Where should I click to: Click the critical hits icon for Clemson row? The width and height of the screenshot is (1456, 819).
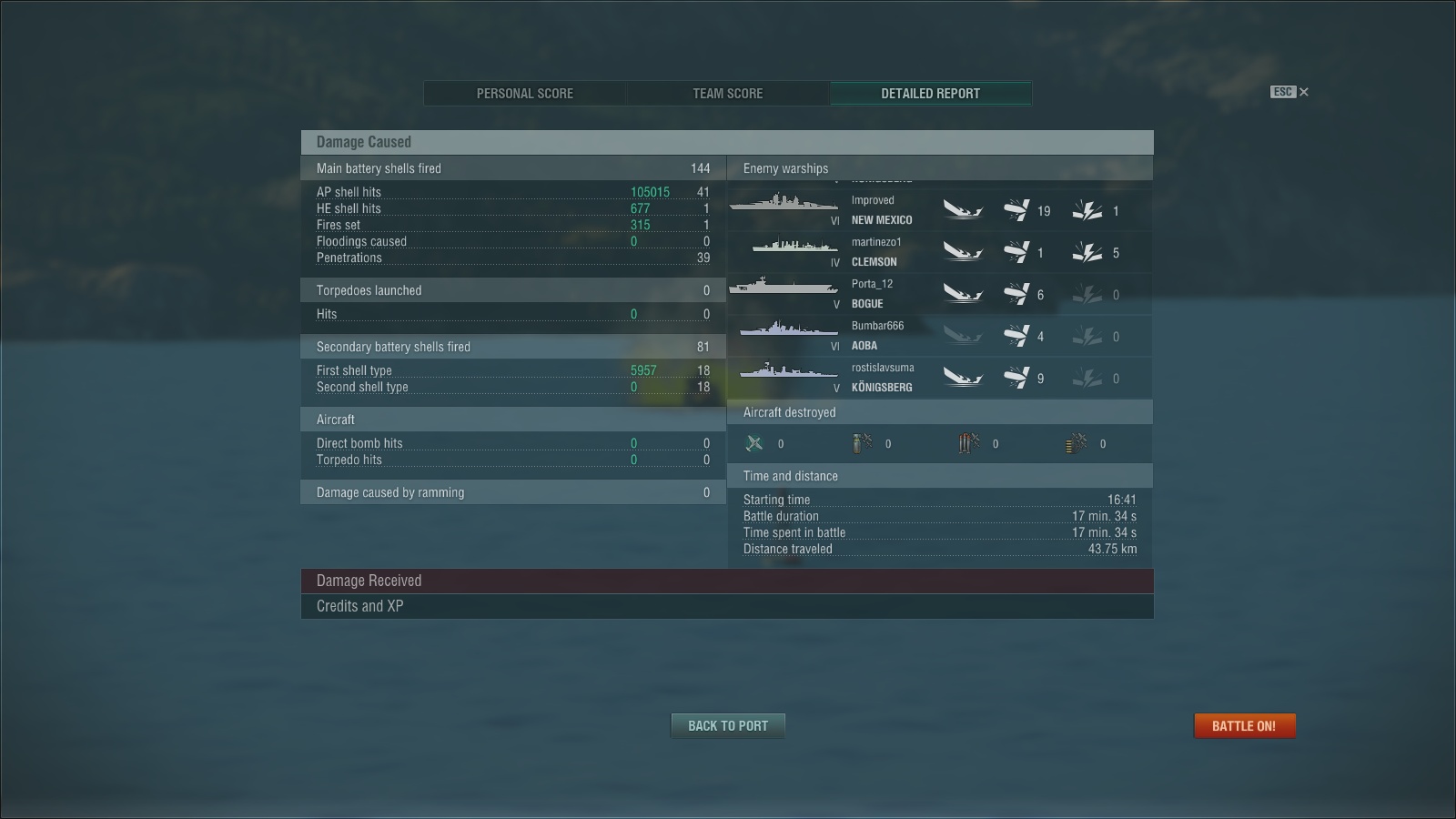[1087, 252]
